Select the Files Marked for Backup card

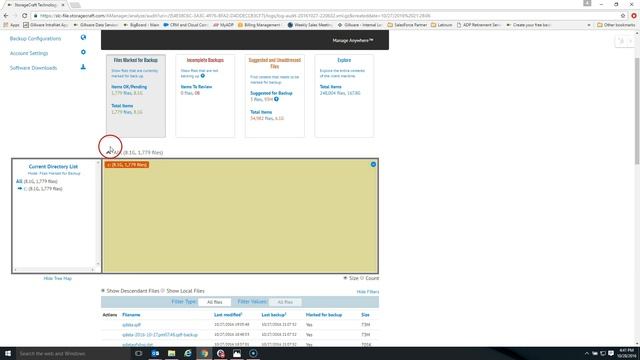[x=136, y=96]
